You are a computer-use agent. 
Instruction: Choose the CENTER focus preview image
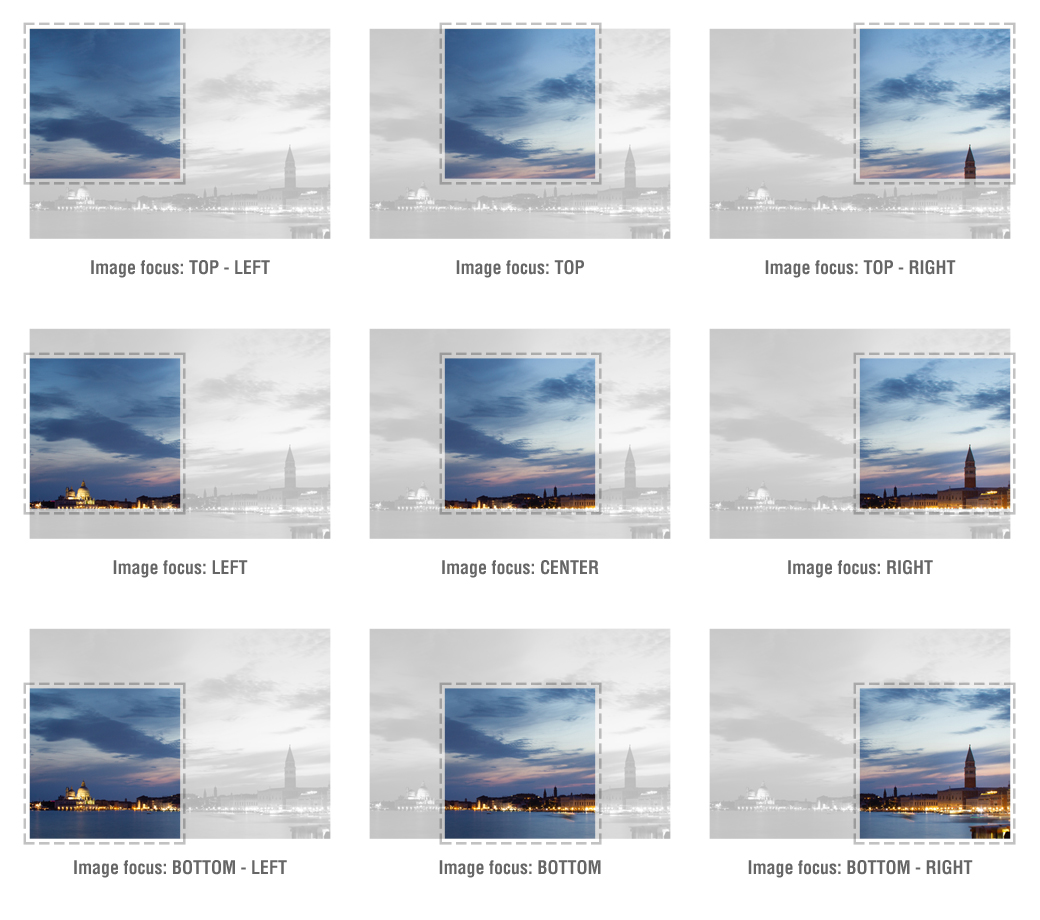coord(520,434)
